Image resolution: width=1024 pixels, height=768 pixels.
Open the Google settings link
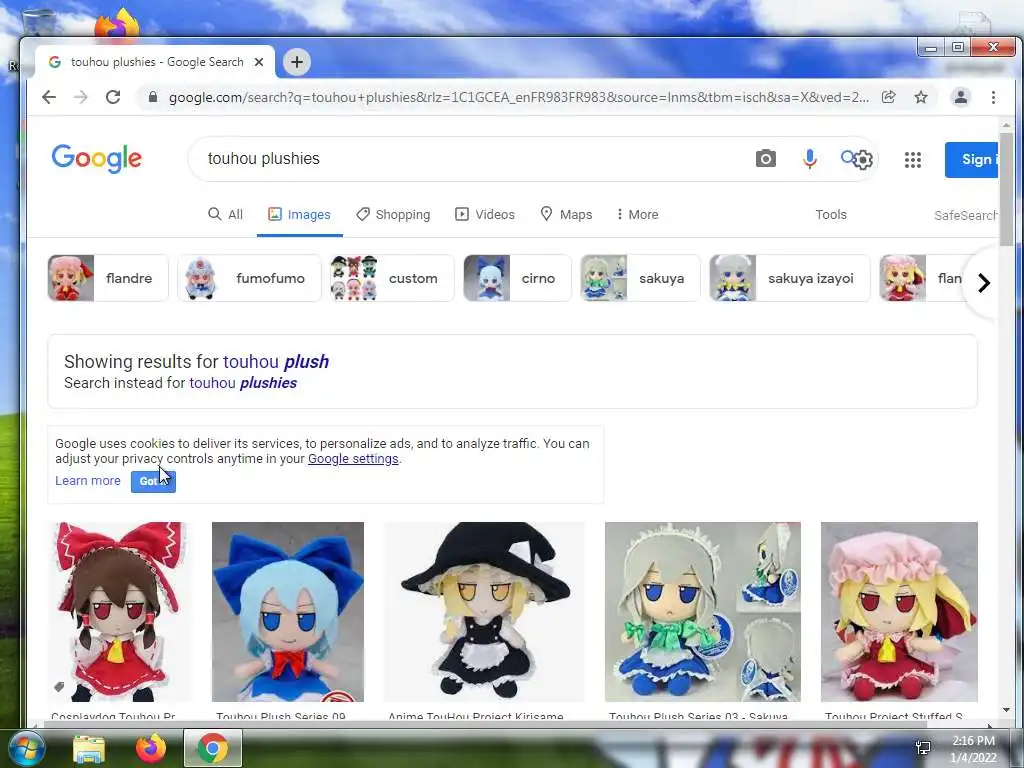pyautogui.click(x=353, y=458)
